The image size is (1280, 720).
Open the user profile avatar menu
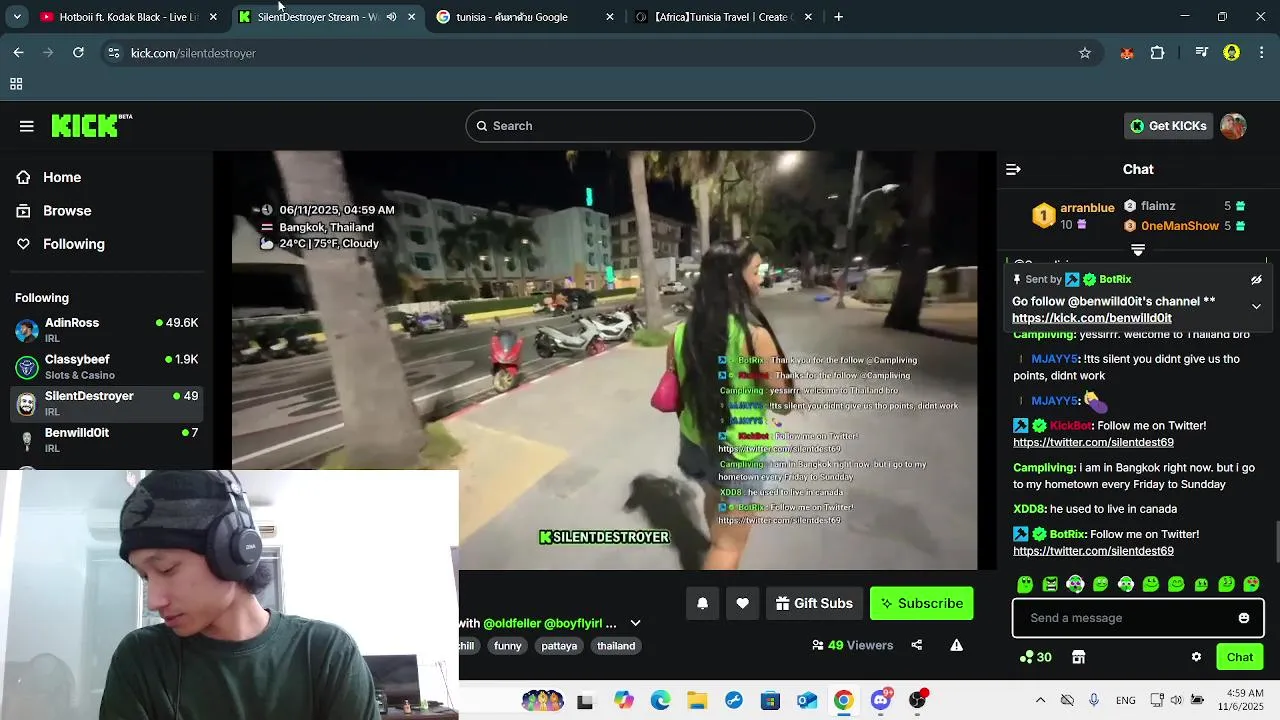coord(1233,125)
